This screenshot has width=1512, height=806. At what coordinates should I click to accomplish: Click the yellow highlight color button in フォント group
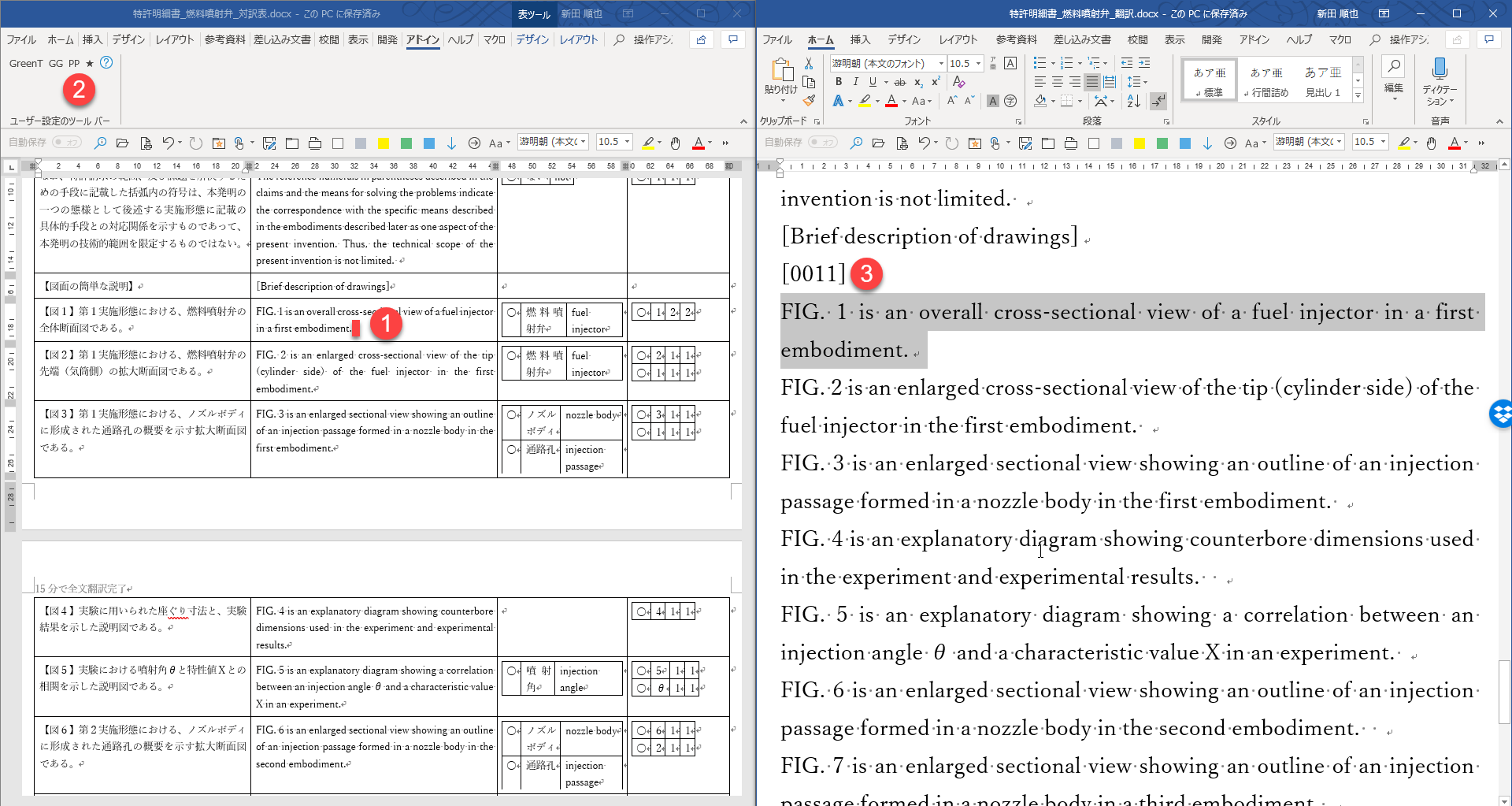[865, 101]
